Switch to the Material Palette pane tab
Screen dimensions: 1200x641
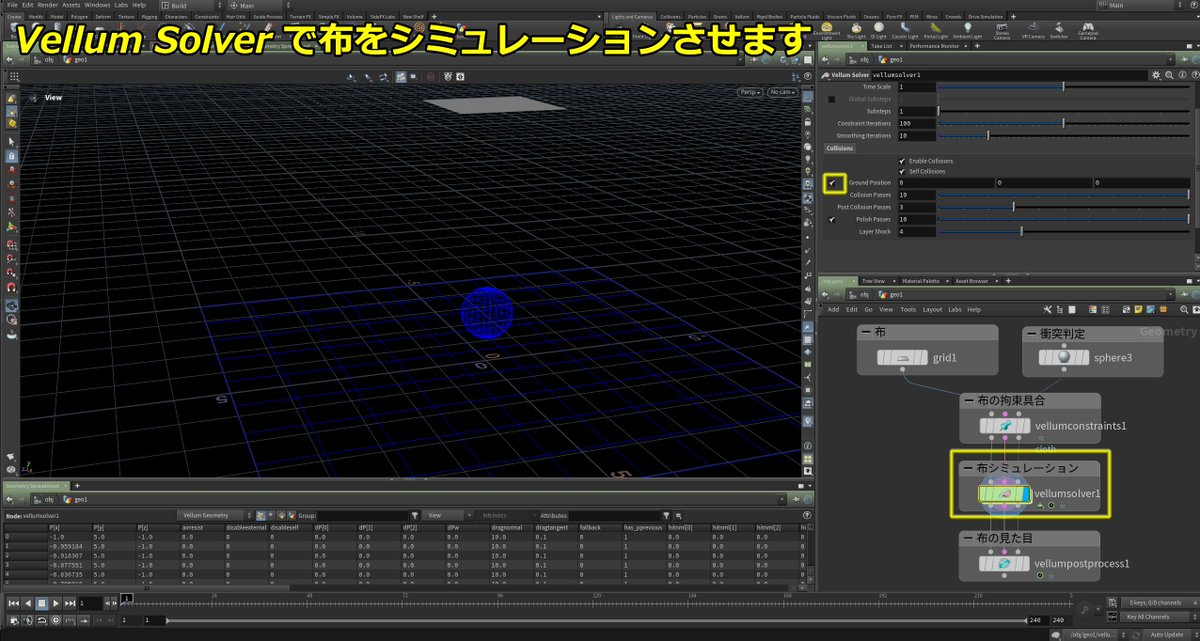click(x=922, y=281)
